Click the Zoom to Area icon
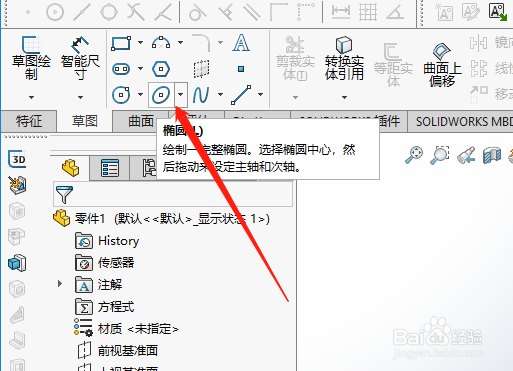This screenshot has height=371, width=513. pyautogui.click(x=439, y=155)
